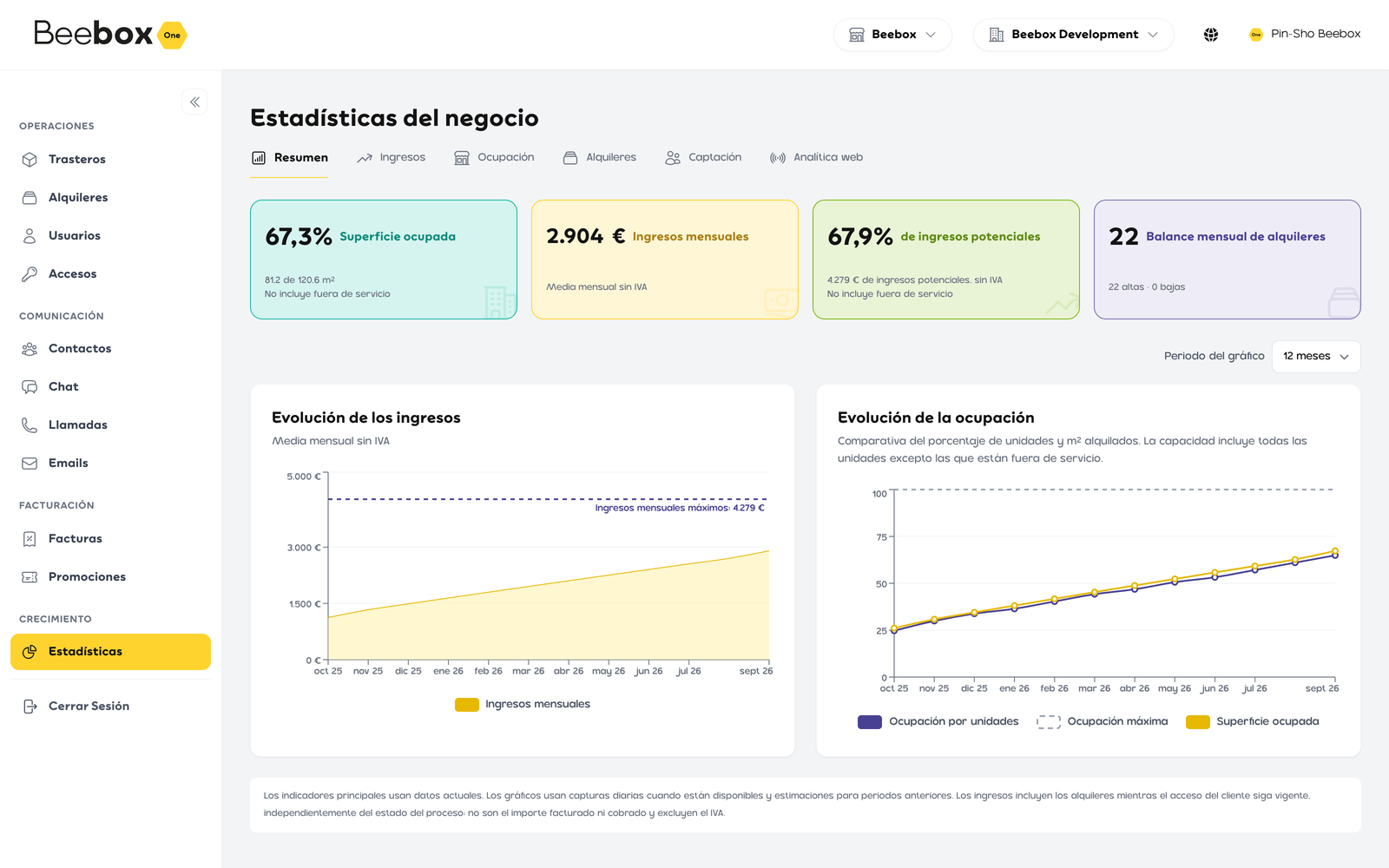Toggle Ocupación por unidades legend swatch
The image size is (1389, 868).
tap(870, 722)
